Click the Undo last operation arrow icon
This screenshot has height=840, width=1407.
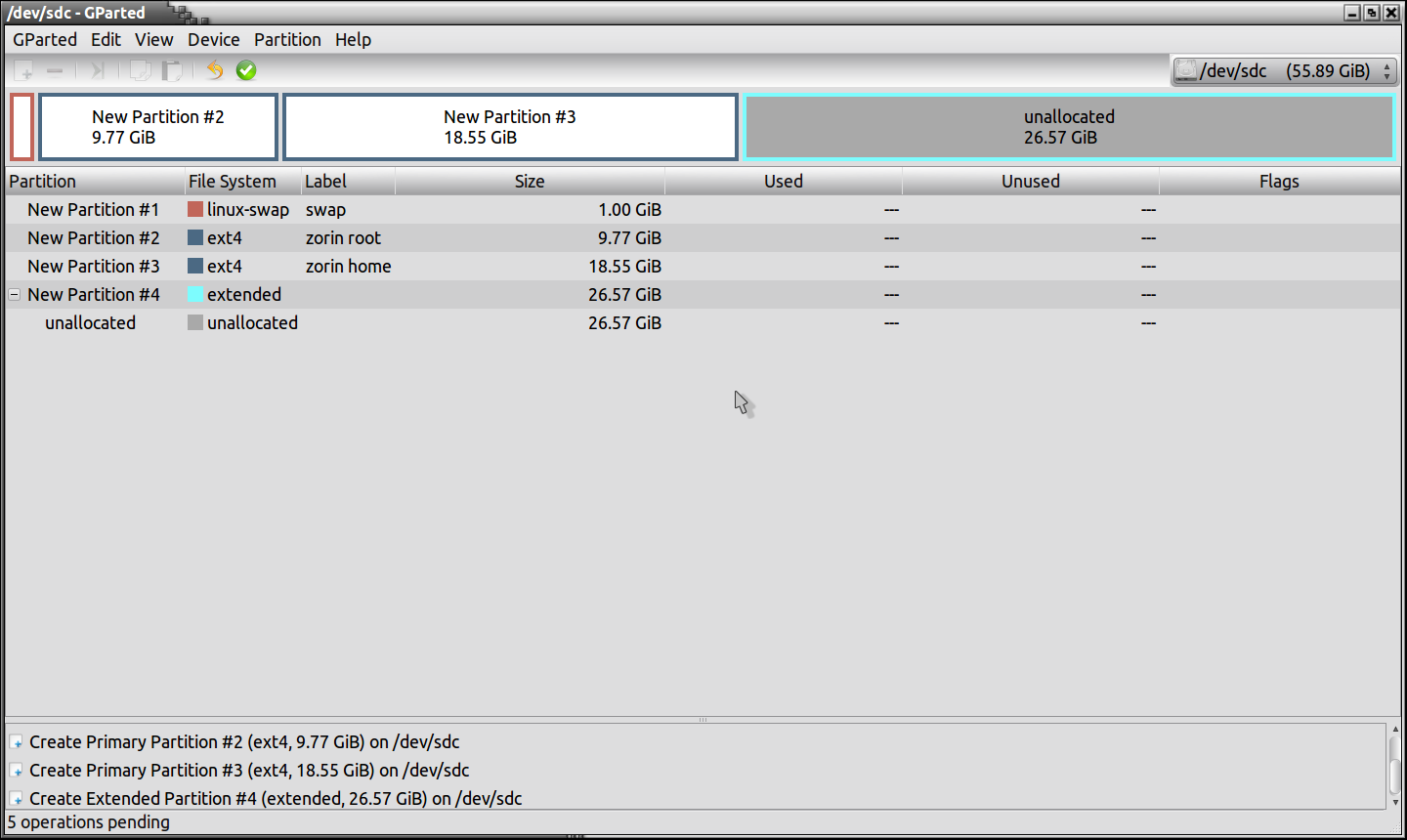(215, 70)
